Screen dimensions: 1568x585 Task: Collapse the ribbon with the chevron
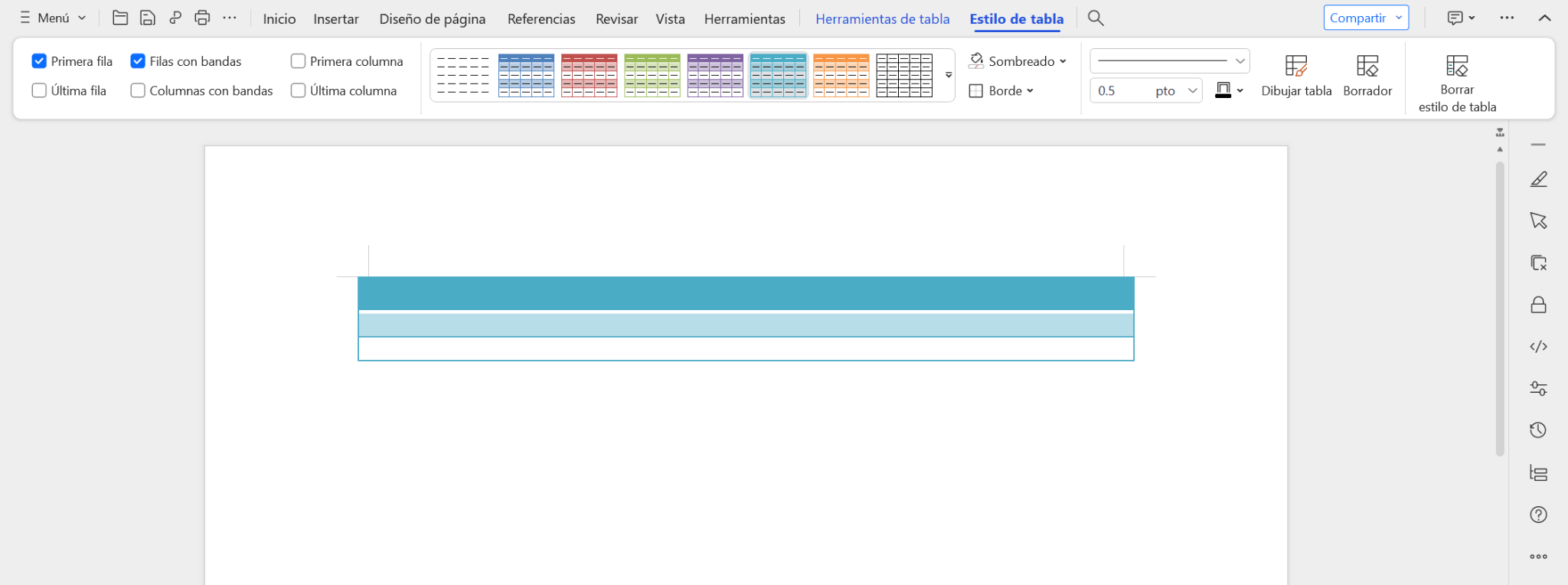tap(1545, 18)
